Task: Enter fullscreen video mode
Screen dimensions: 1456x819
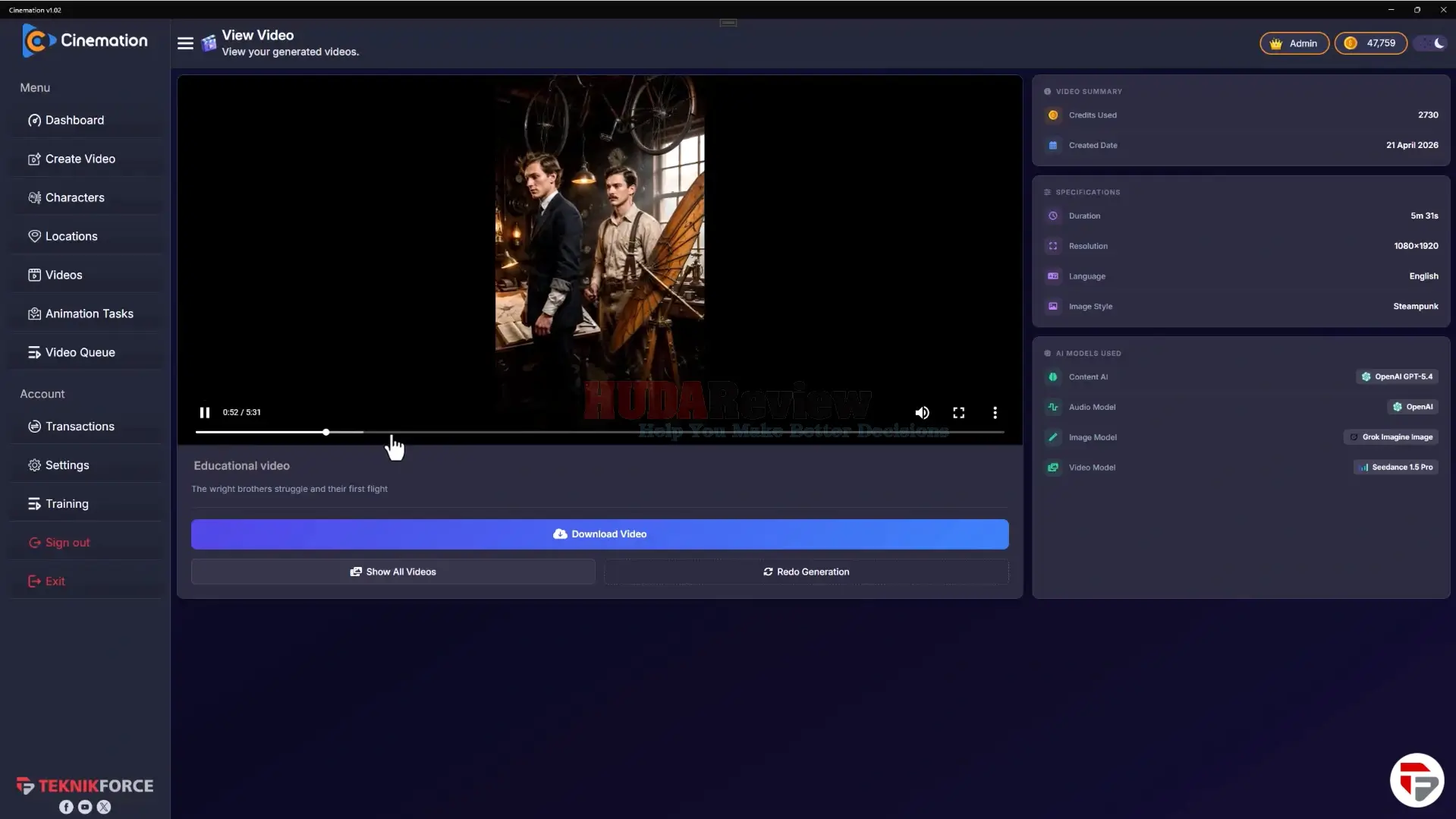Action: pos(958,412)
